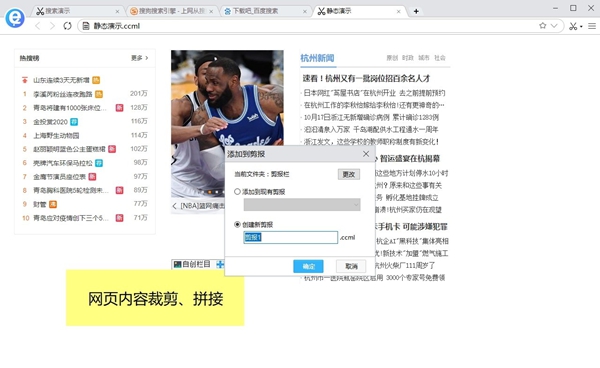Open hot search 山东连续3天无新增
600x368 pixels.
61,80
